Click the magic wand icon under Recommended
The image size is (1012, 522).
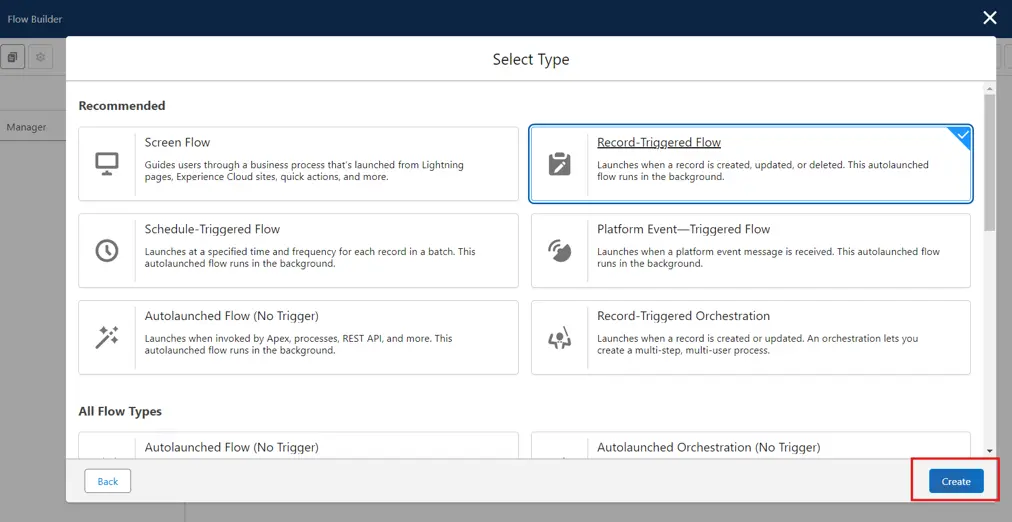pos(107,338)
